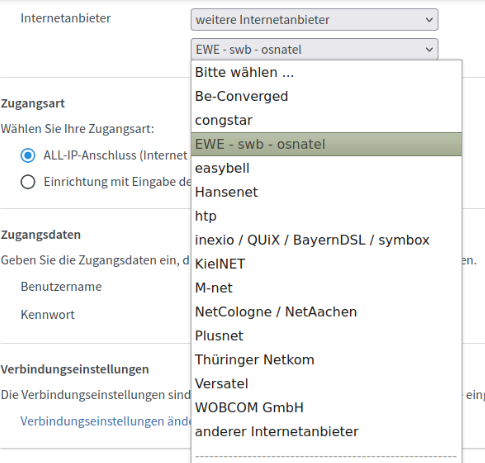Screen dimensions: 485x463
Task: Select htp from the provider list
Action: (x=327, y=216)
